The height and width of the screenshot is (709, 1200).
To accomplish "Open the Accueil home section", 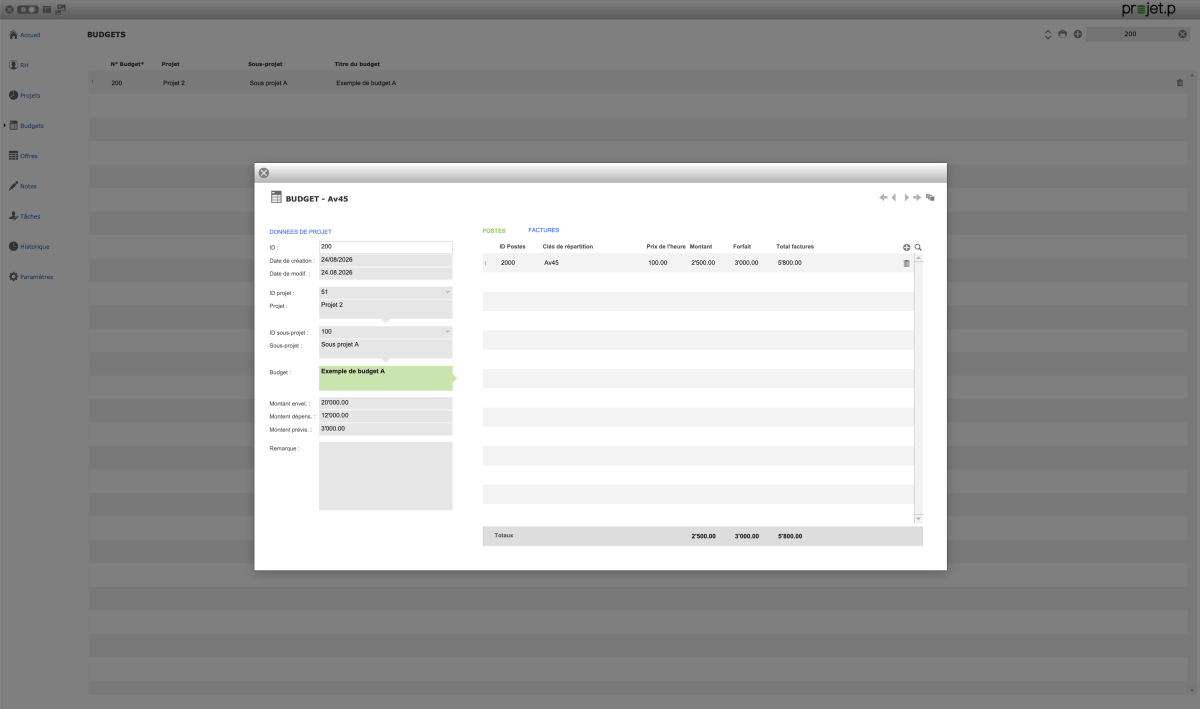I will 25,35.
